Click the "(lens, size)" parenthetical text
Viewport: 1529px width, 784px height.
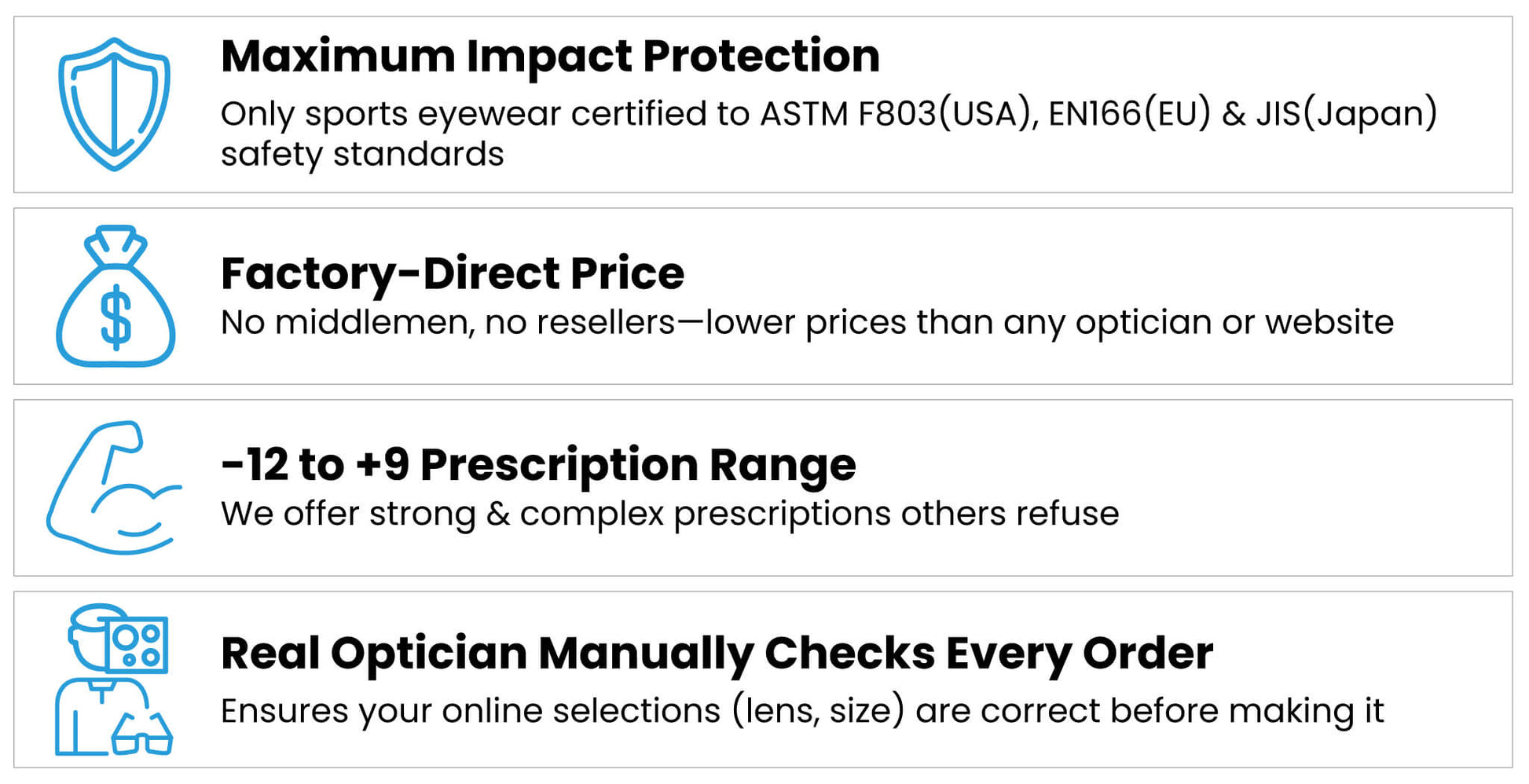818,711
